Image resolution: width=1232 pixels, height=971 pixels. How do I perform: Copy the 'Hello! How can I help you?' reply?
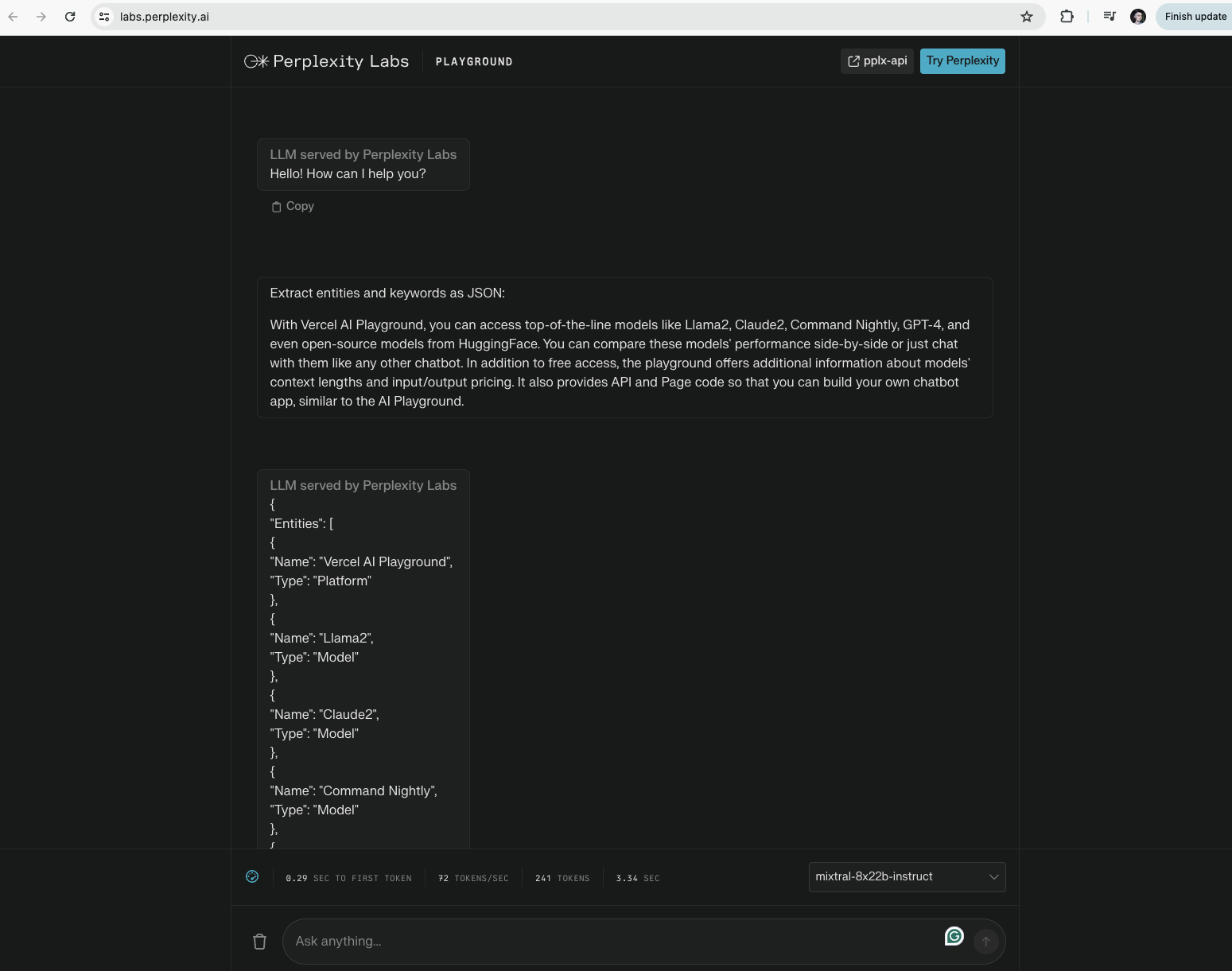293,206
